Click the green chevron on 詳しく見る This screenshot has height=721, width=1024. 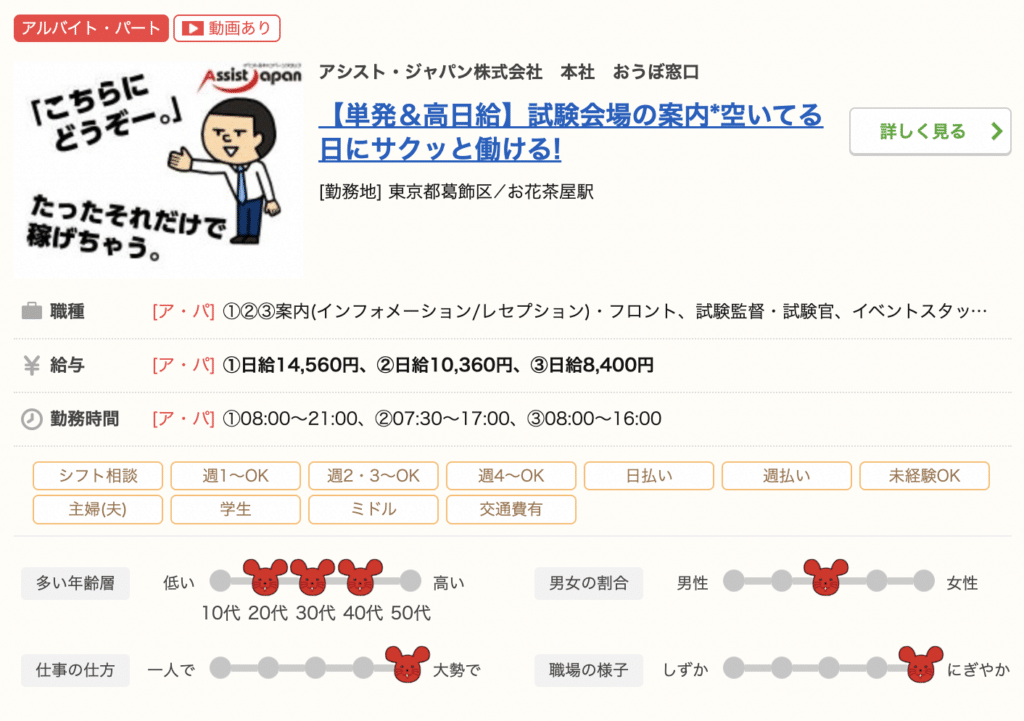tap(996, 131)
